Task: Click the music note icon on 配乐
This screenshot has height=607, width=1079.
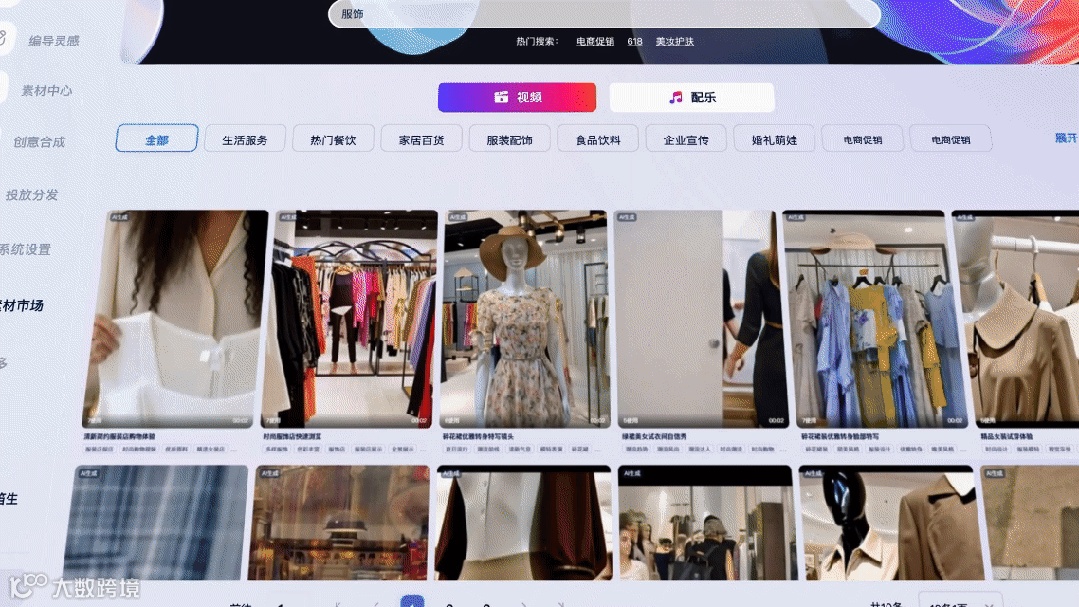Action: (674, 97)
